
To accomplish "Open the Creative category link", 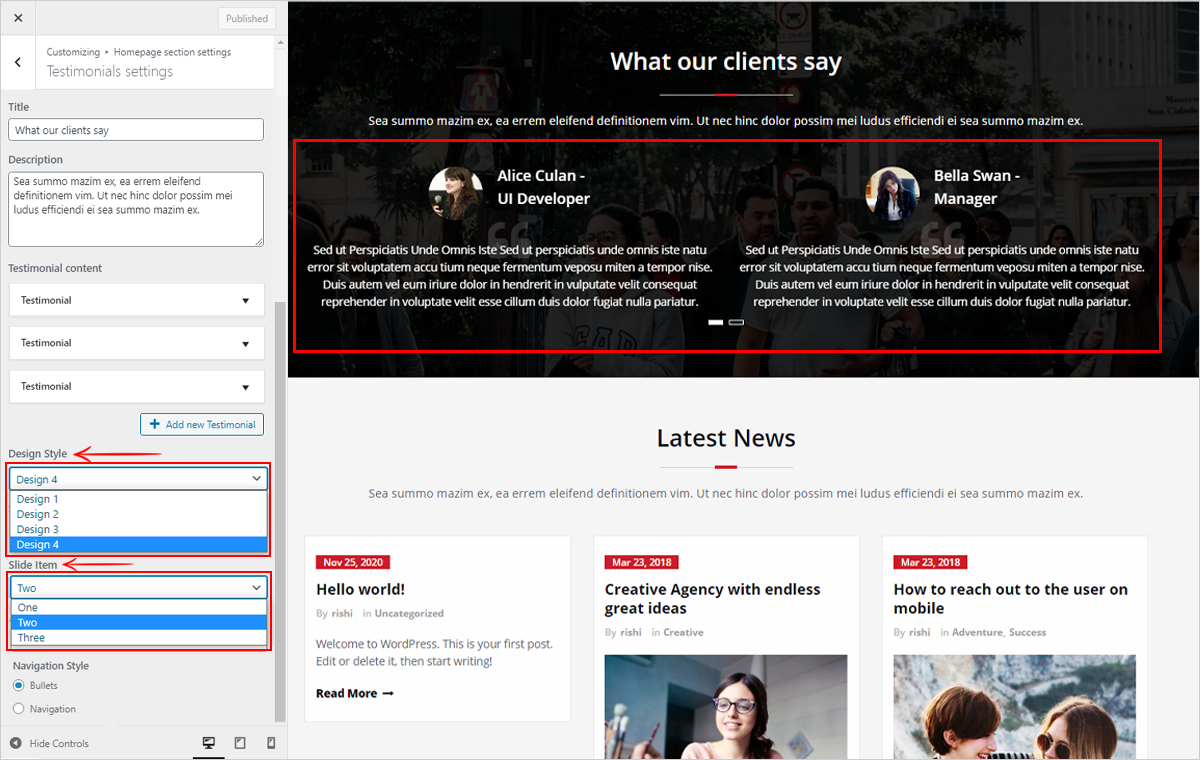I will click(683, 632).
